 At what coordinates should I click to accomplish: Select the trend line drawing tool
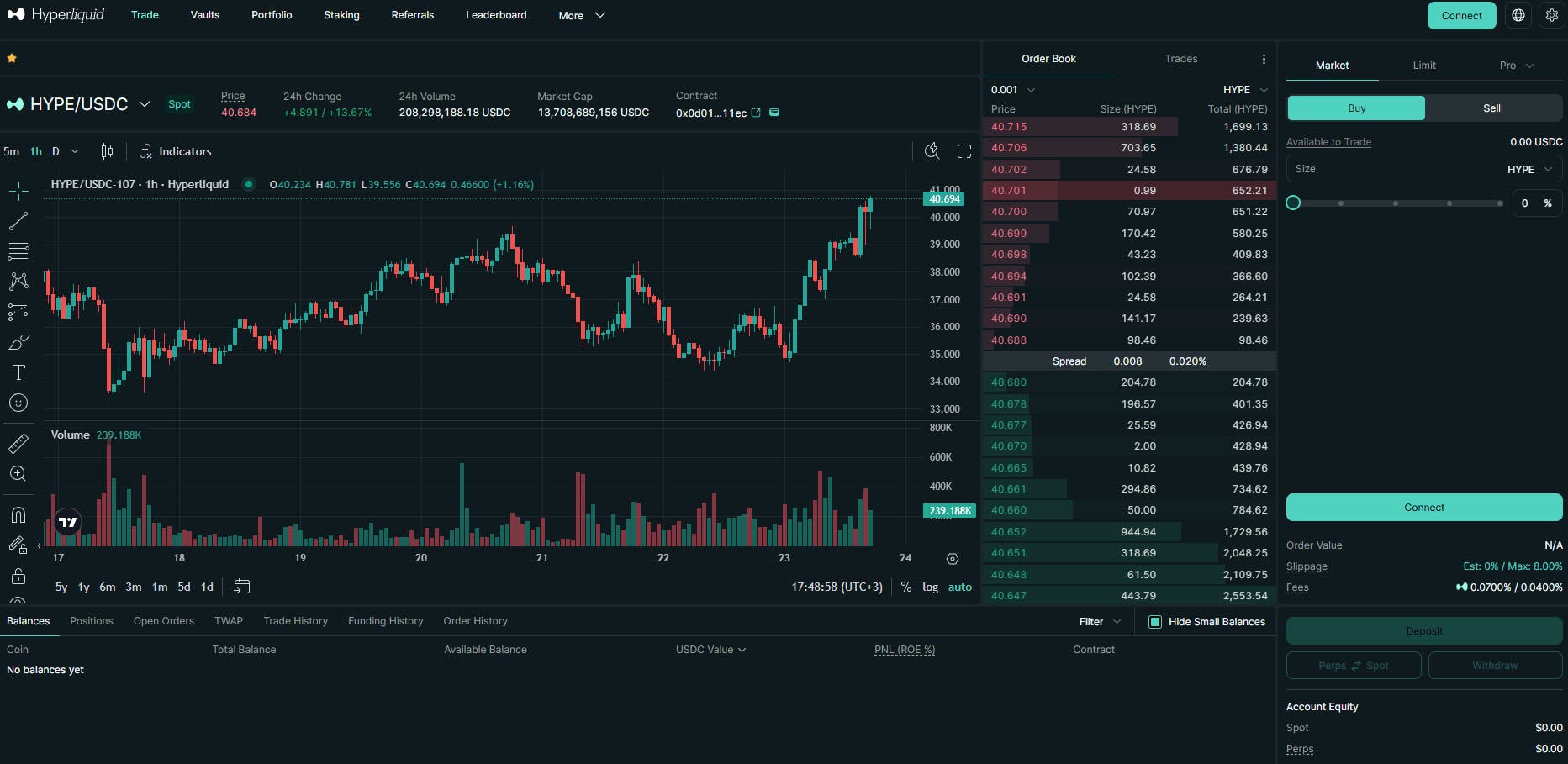[x=18, y=221]
